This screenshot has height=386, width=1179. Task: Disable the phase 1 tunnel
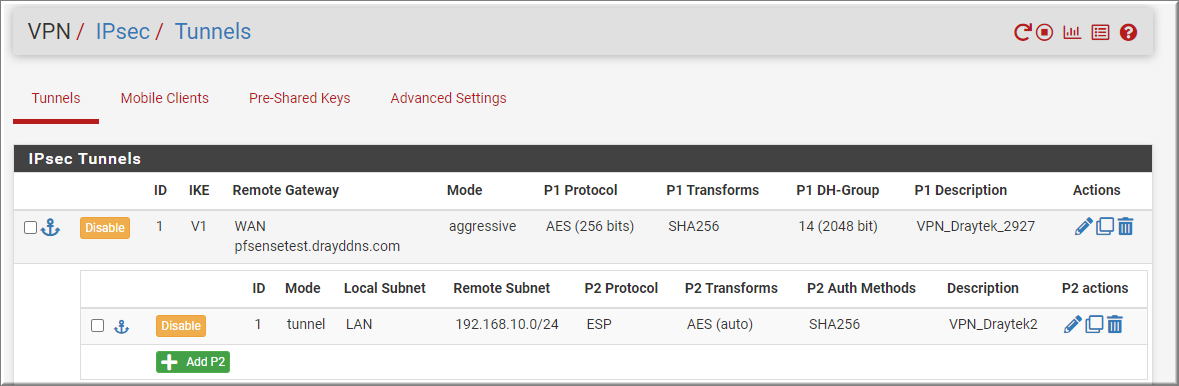pyautogui.click(x=105, y=228)
